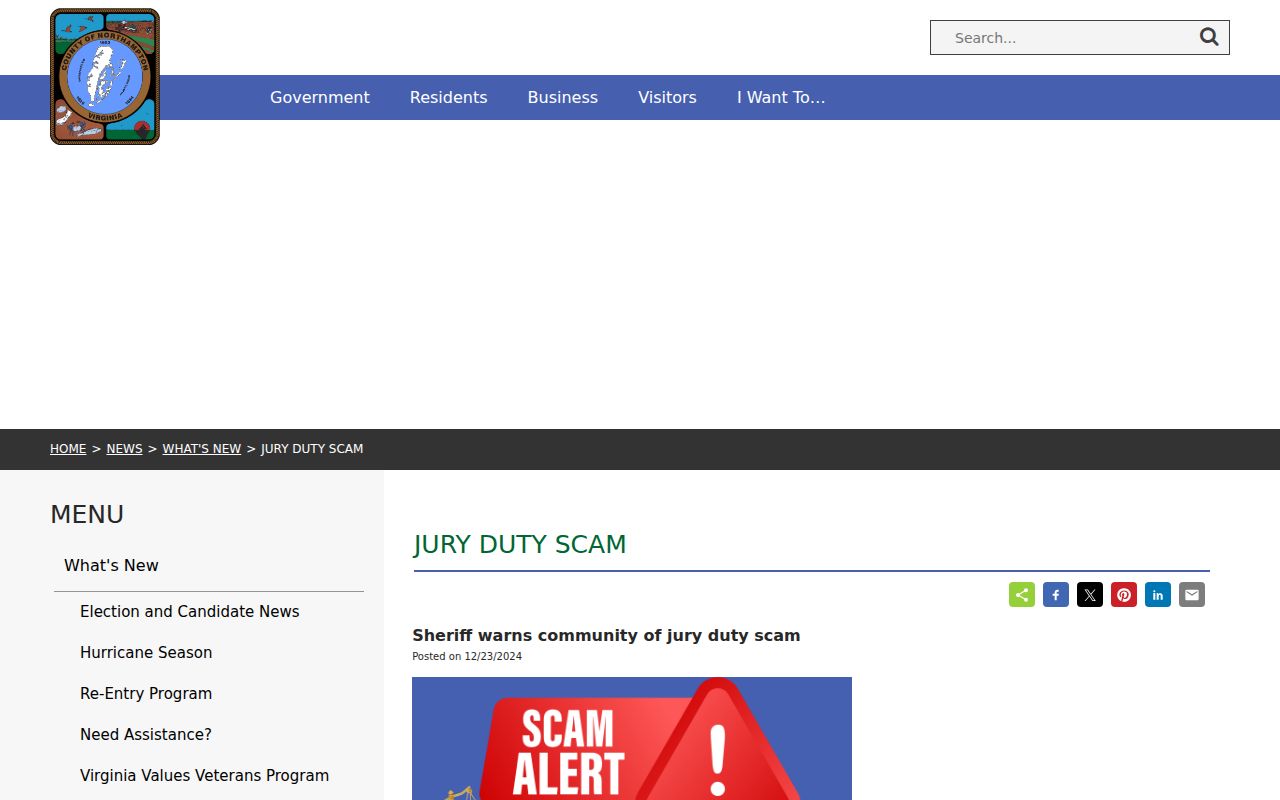Open Re-Entry Program sidebar link

click(x=146, y=694)
